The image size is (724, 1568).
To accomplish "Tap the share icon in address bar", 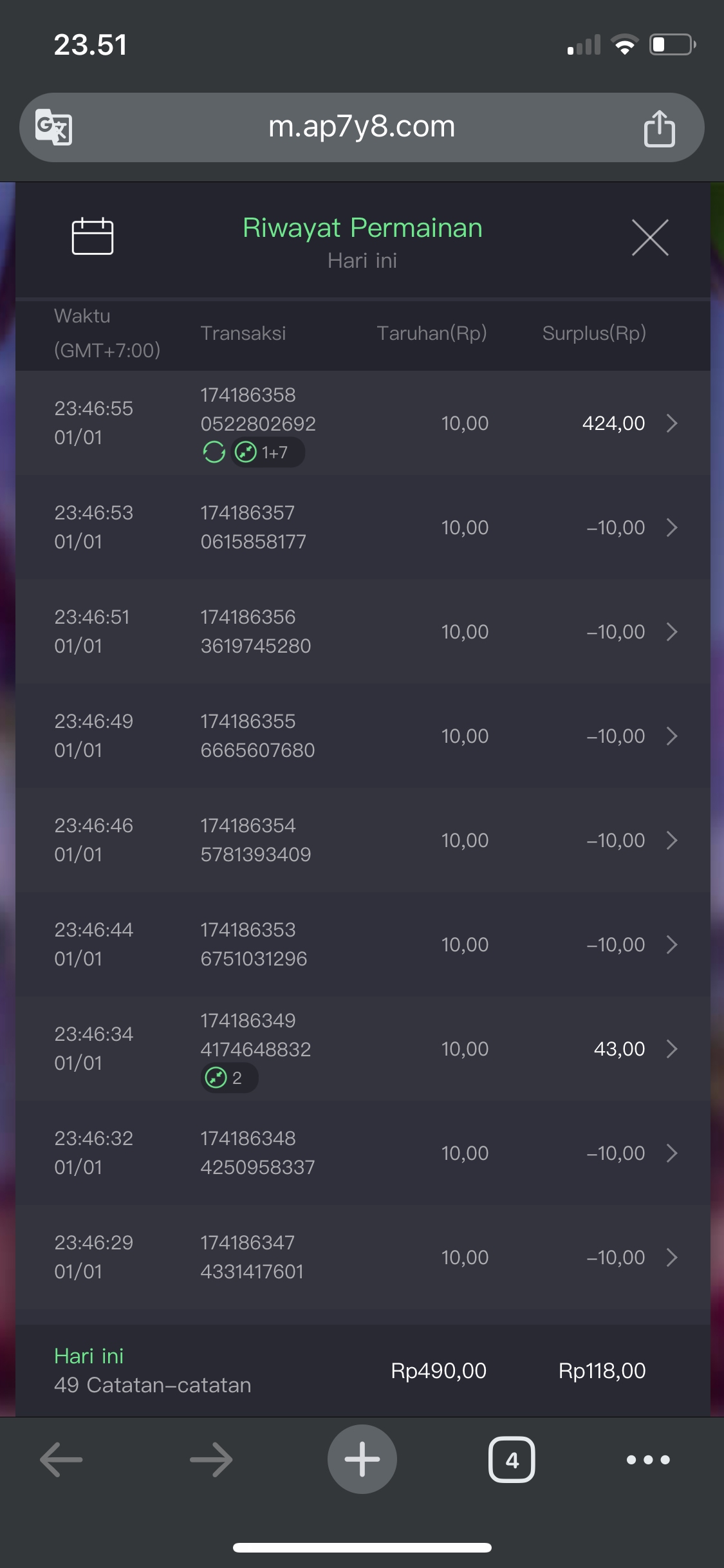I will coord(659,128).
